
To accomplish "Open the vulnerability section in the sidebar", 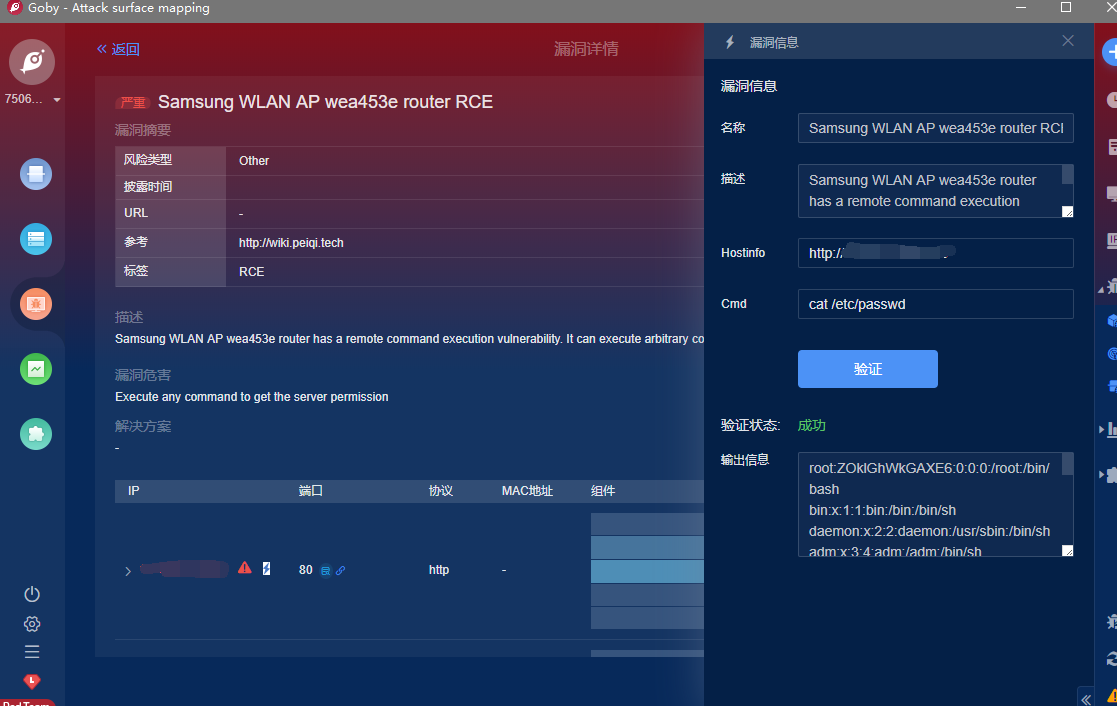I will coord(36,304).
